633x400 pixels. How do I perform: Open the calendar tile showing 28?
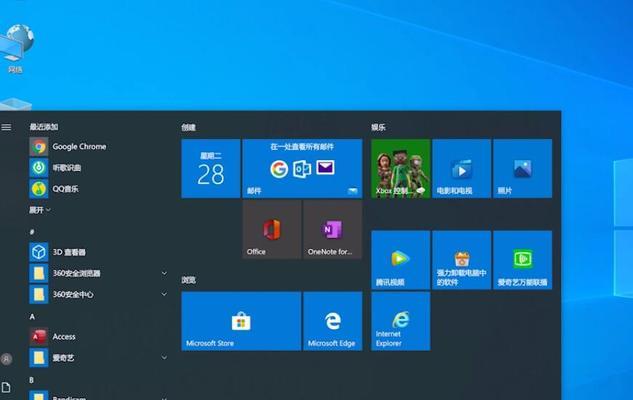211,169
